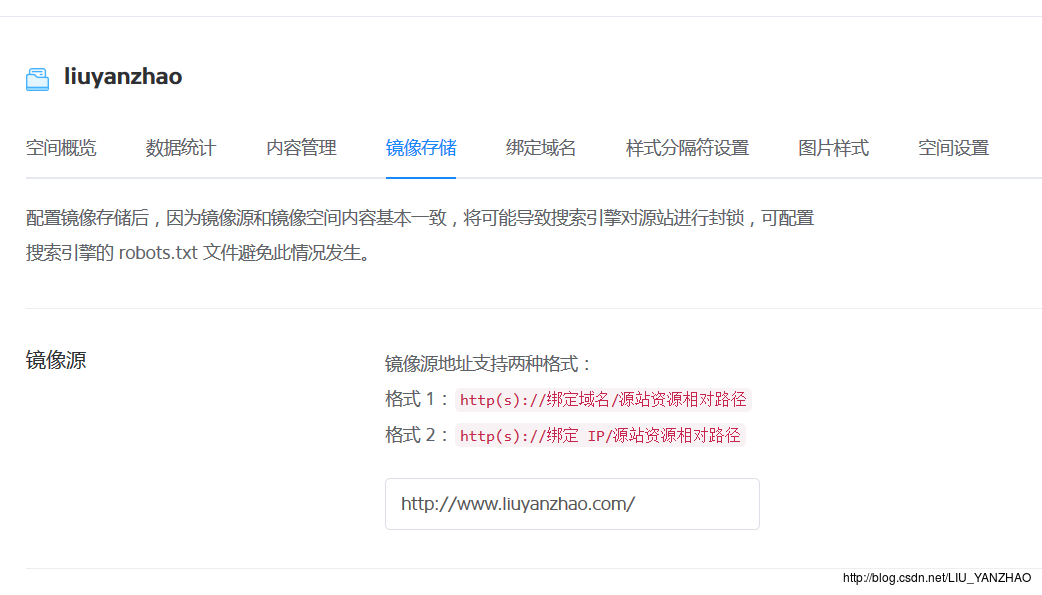1042x595 pixels.
Task: Click the 格式 2 绑定 IP code example
Action: [x=600, y=436]
